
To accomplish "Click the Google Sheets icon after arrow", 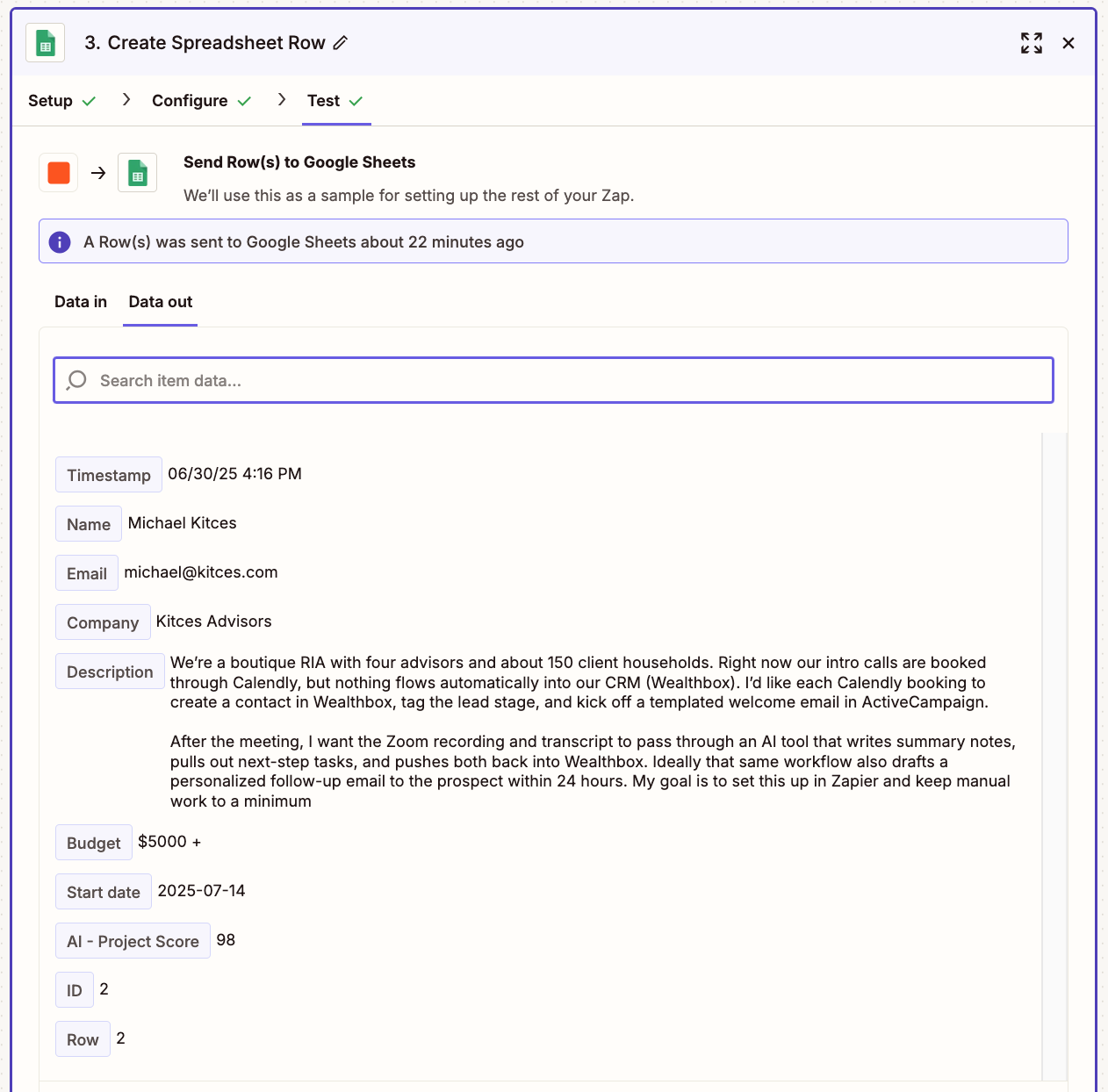I will pos(138,173).
